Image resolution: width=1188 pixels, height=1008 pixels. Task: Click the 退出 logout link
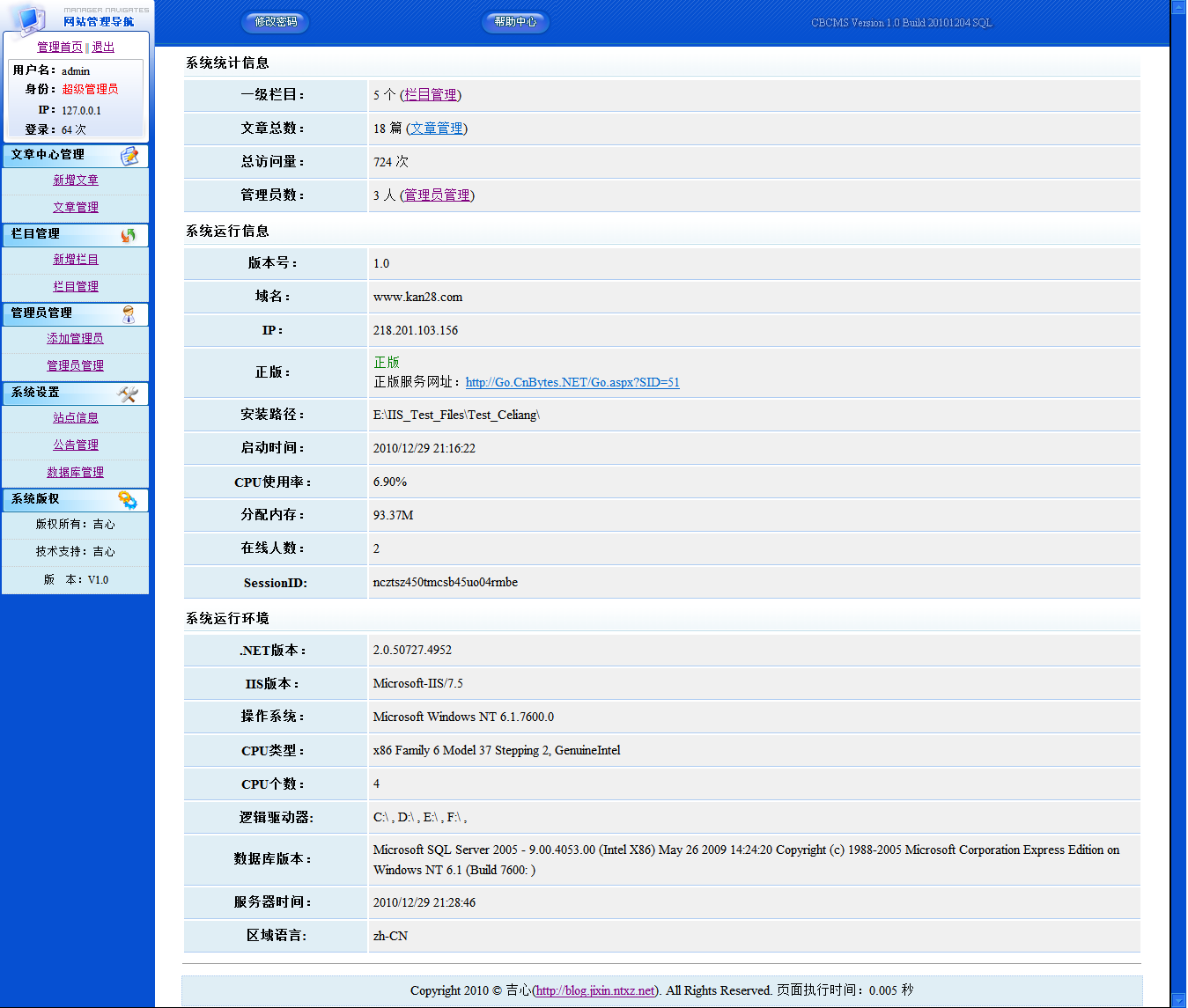click(103, 48)
